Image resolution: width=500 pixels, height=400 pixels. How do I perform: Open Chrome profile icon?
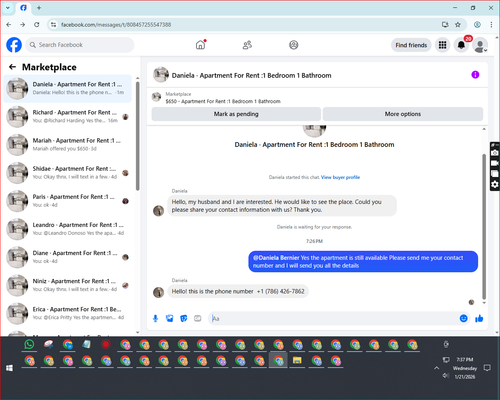point(477,24)
